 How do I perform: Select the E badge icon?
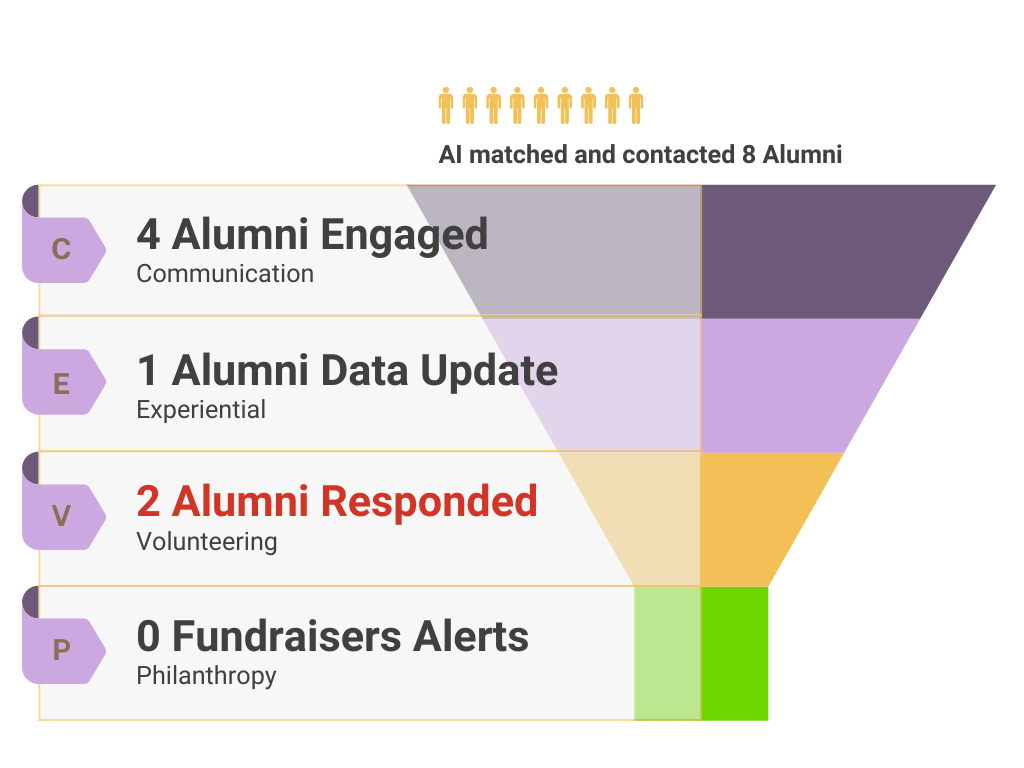click(x=62, y=382)
